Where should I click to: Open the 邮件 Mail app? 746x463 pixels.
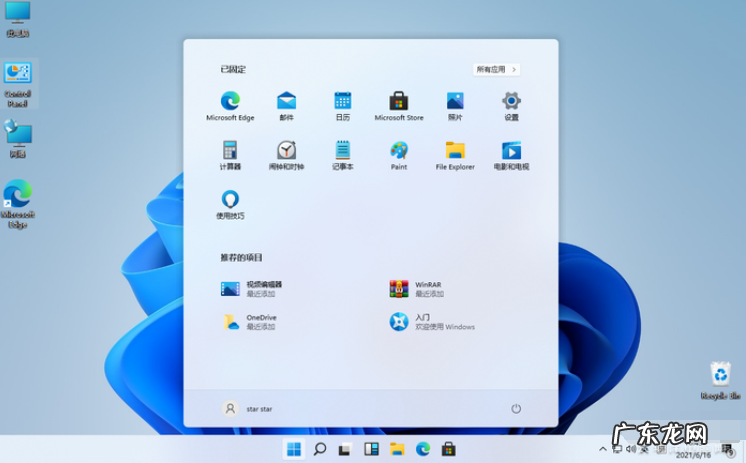pos(286,106)
